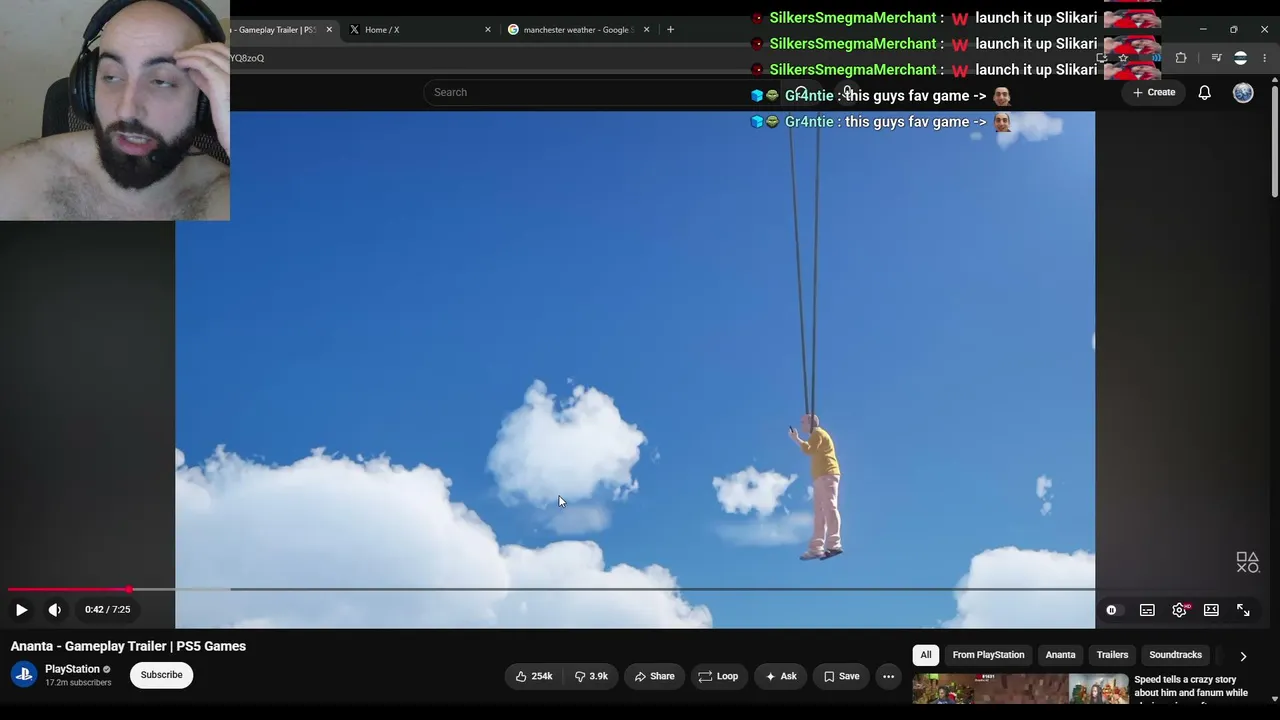
Task: Close the Home / X tab
Action: (x=488, y=30)
